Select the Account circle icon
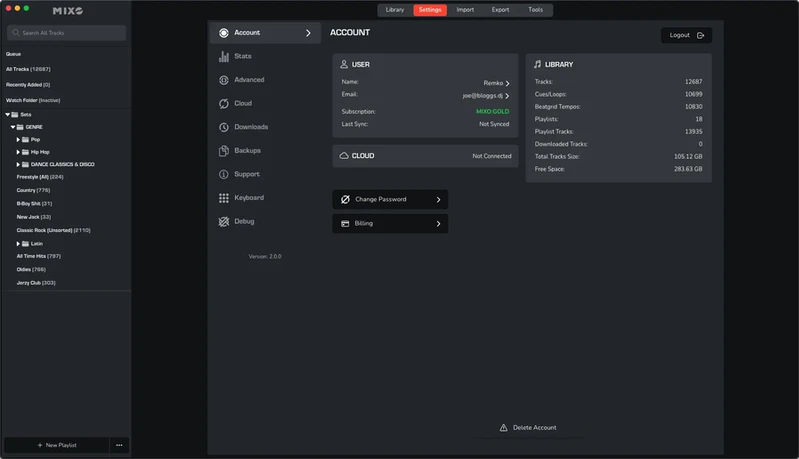The width and height of the screenshot is (799, 459). click(x=224, y=33)
